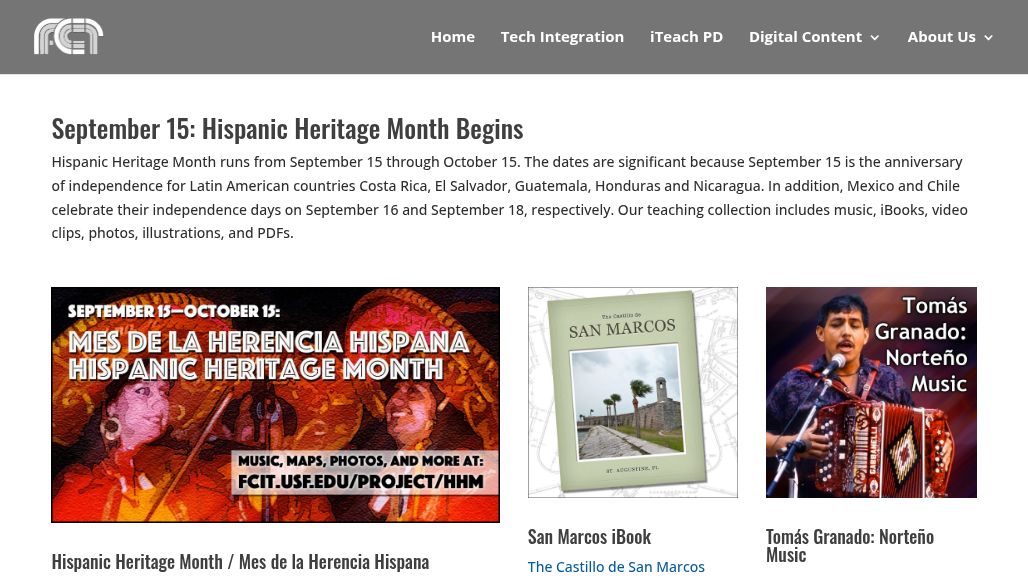Click the FCIT.USF.EDU/PROJECT/HHM text in banner
1028x578 pixels.
click(360, 481)
